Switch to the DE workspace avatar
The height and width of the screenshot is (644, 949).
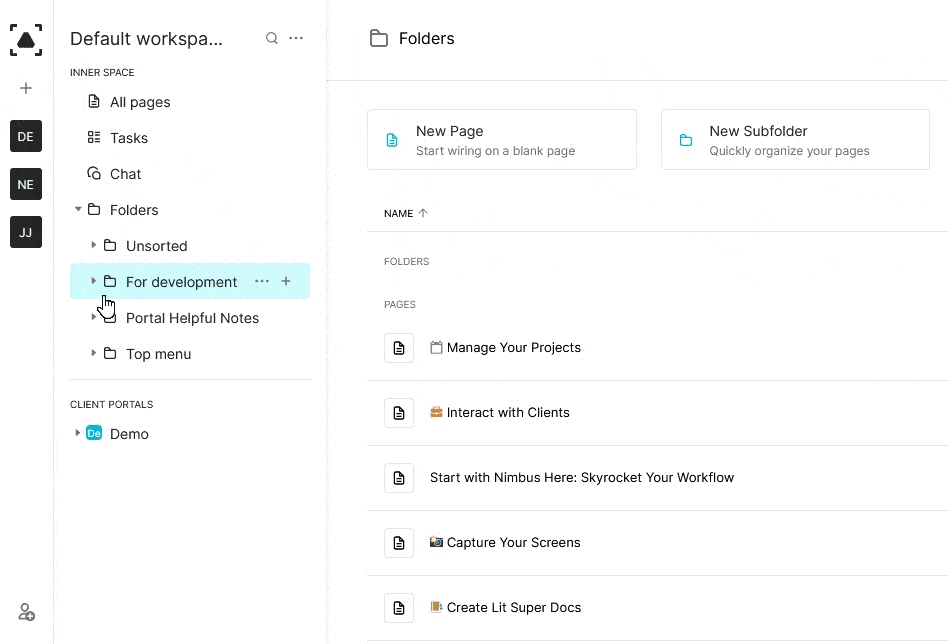tap(26, 136)
